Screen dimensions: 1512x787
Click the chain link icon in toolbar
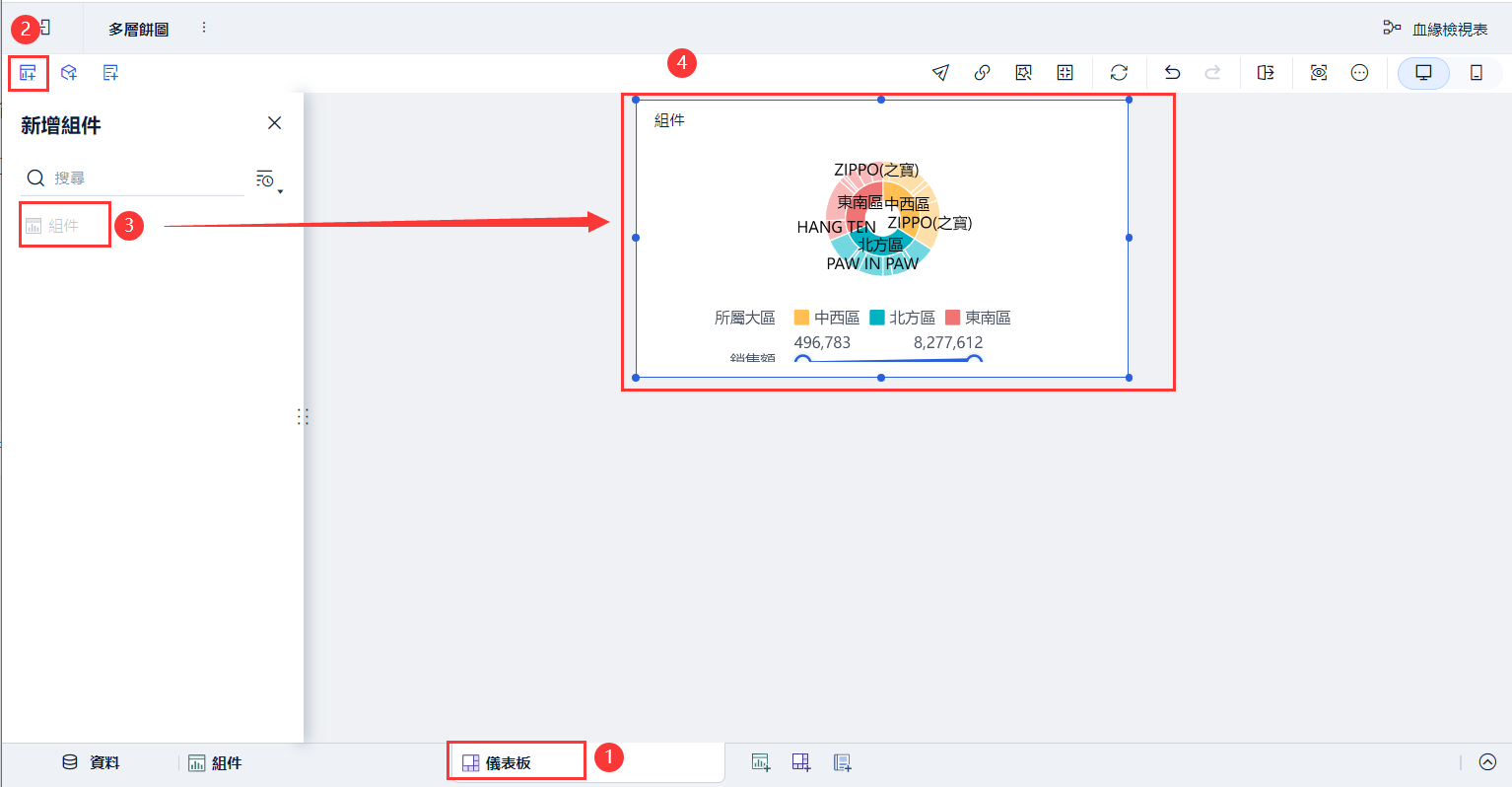(982, 73)
